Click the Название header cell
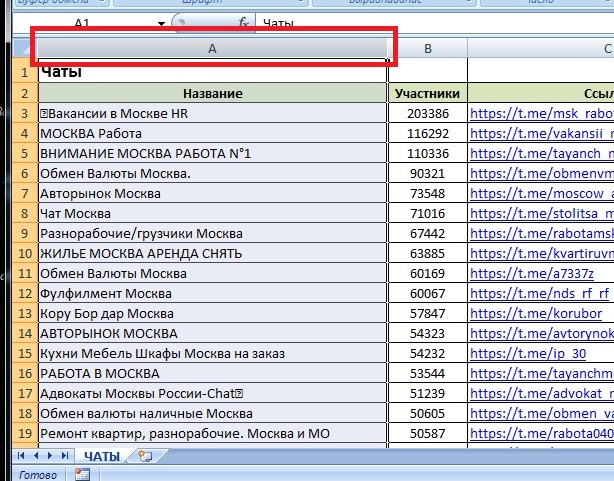 tap(212, 93)
